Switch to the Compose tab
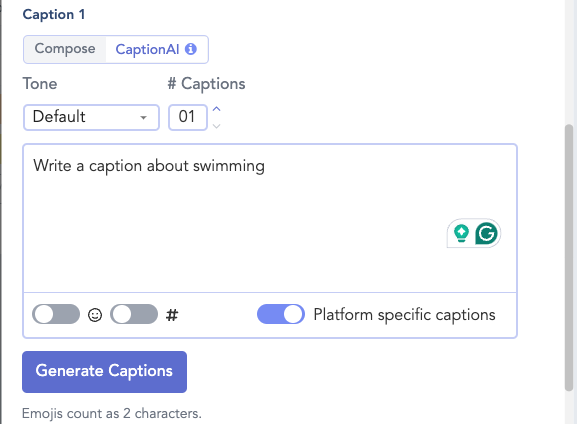Image resolution: width=577 pixels, height=424 pixels. coord(65,49)
